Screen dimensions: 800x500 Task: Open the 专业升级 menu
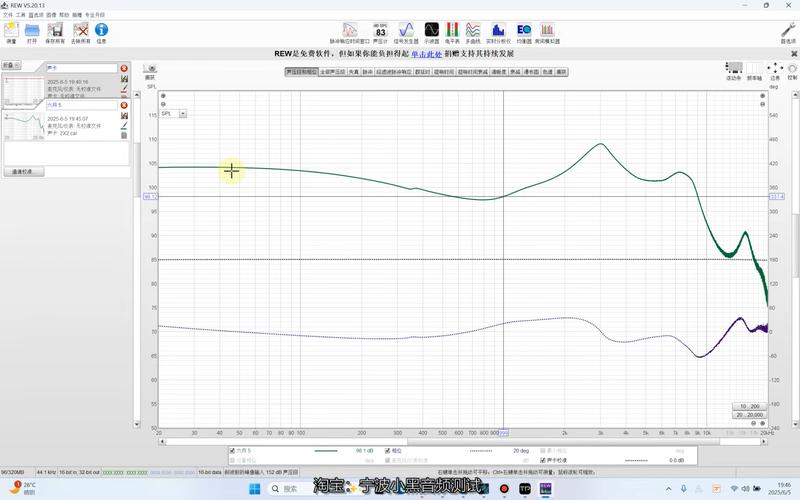[95, 15]
